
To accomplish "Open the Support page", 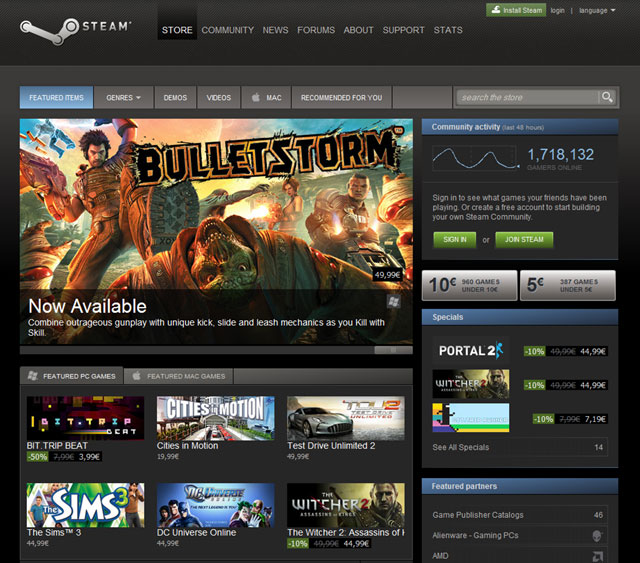I will (x=403, y=30).
